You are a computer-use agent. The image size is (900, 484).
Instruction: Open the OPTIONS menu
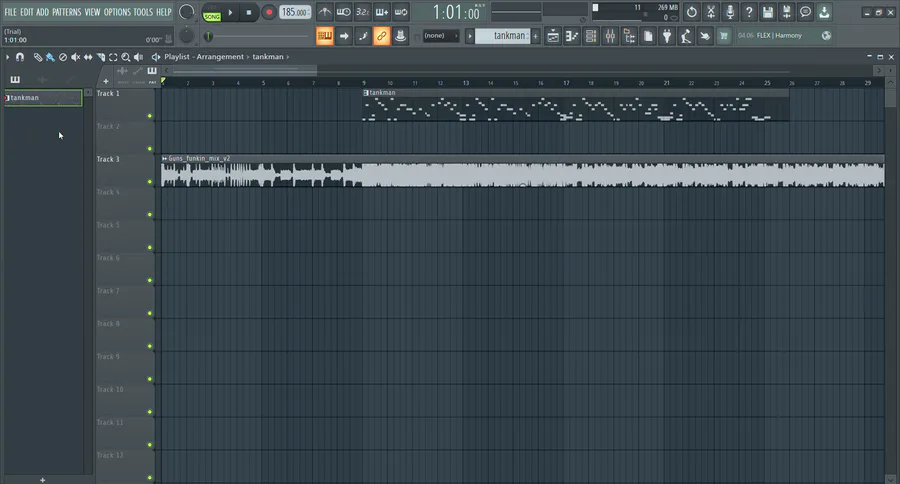pos(117,12)
